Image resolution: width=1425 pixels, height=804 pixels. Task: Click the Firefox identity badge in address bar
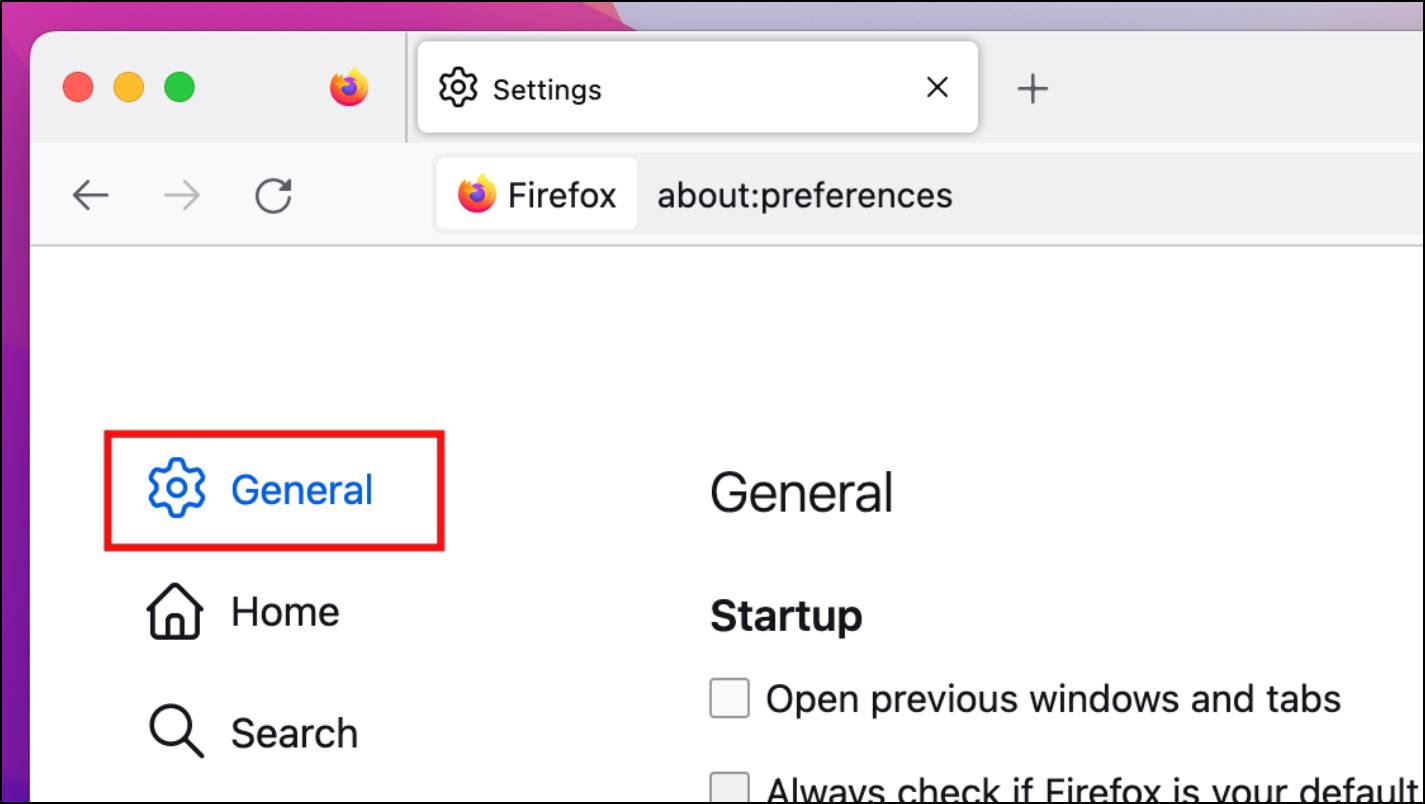537,194
